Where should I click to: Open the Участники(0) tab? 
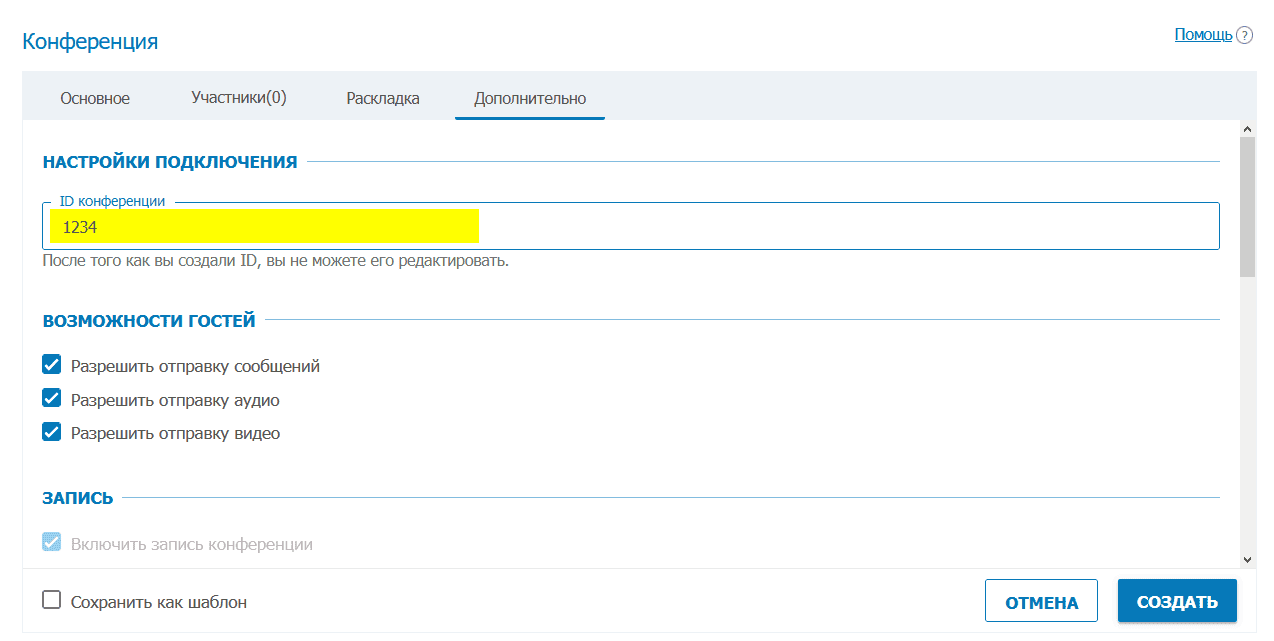[239, 98]
